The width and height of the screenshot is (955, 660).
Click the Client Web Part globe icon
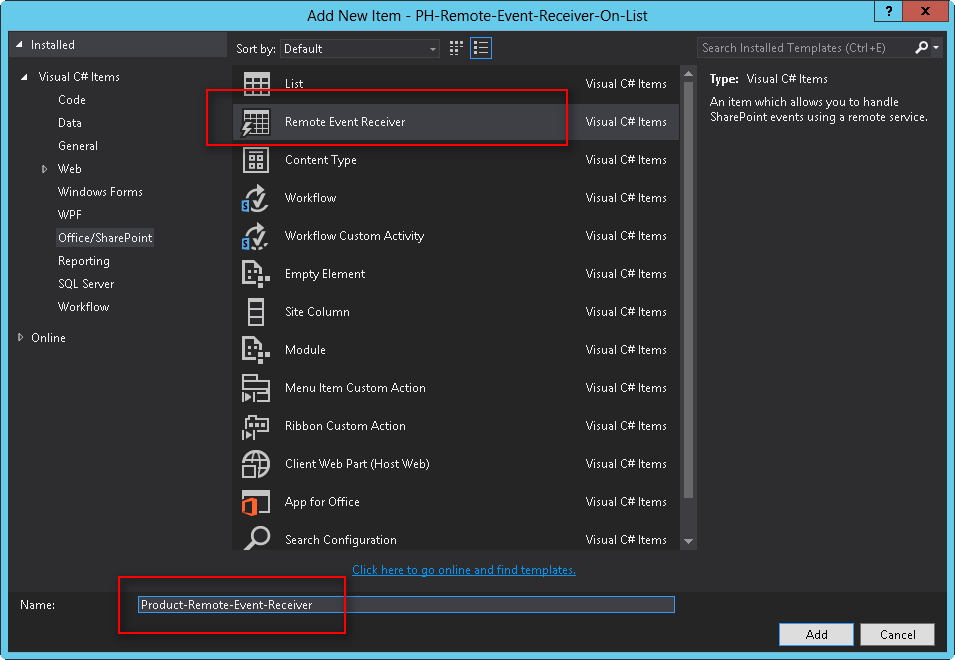[x=256, y=464]
